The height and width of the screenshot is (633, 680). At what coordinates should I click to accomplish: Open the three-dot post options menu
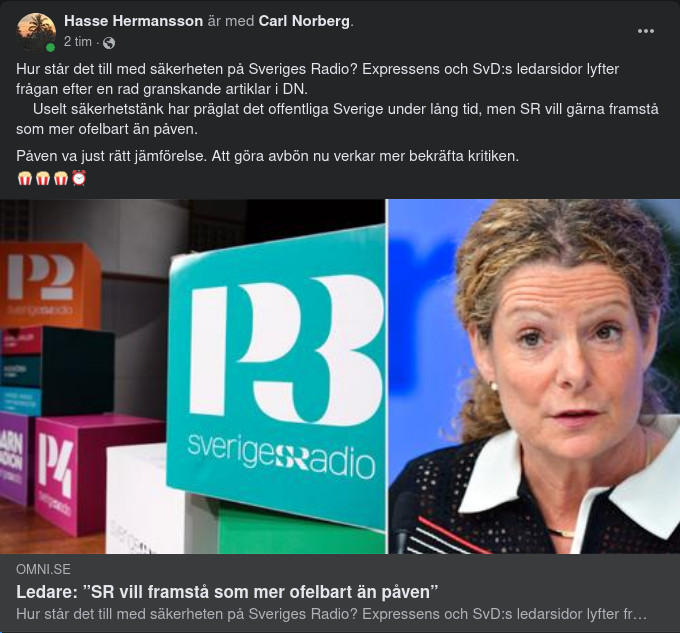click(645, 31)
